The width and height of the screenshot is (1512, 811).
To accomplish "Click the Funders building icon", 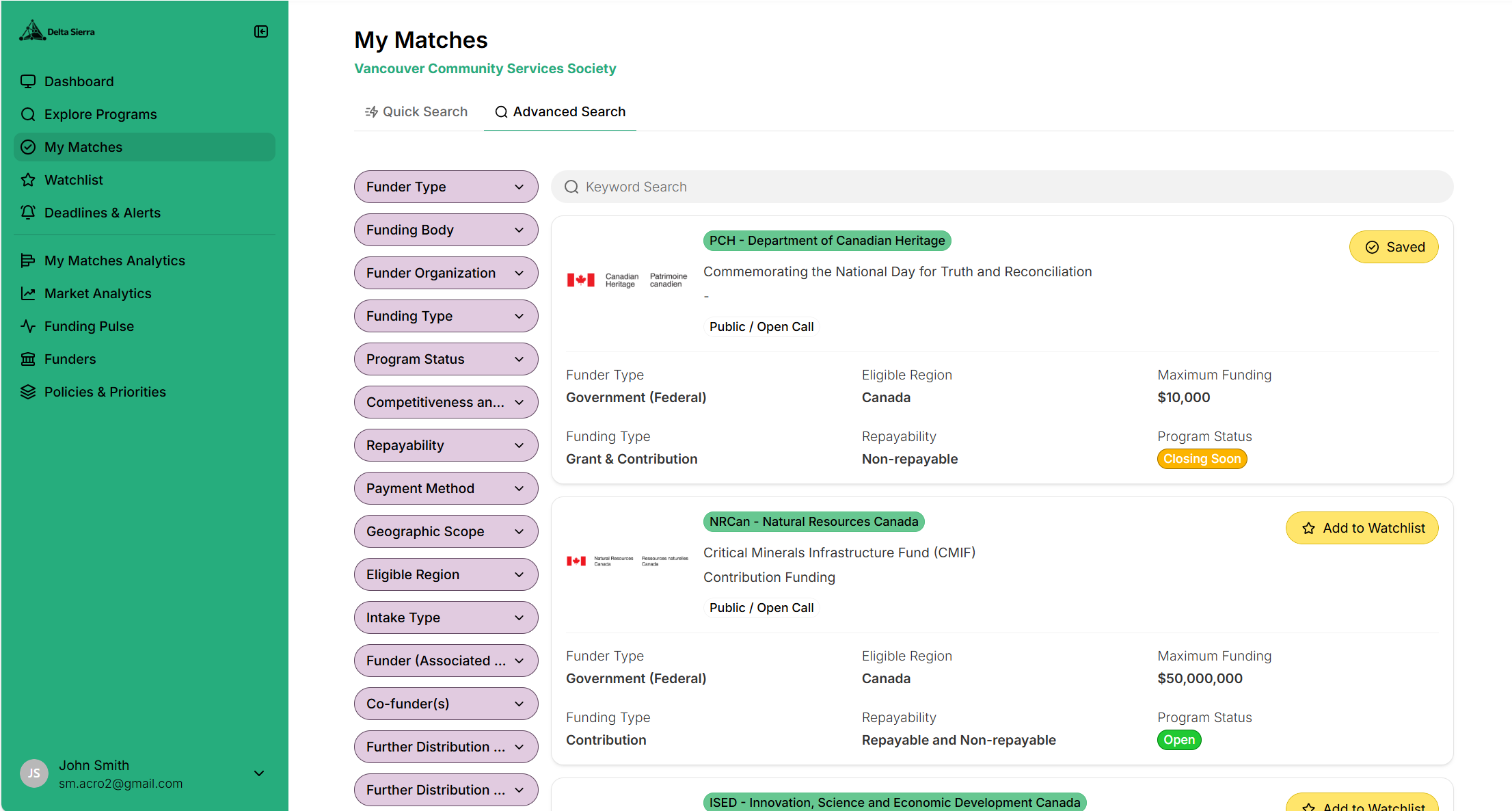I will tap(28, 359).
